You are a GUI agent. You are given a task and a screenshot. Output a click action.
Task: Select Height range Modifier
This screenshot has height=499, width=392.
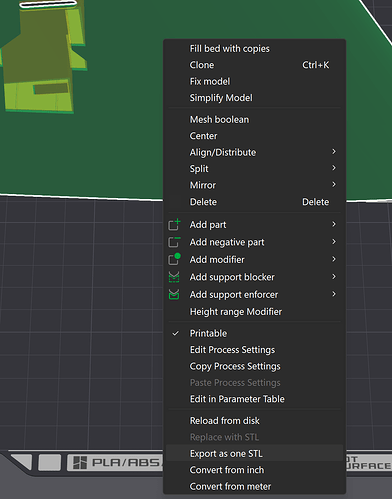coord(255,312)
